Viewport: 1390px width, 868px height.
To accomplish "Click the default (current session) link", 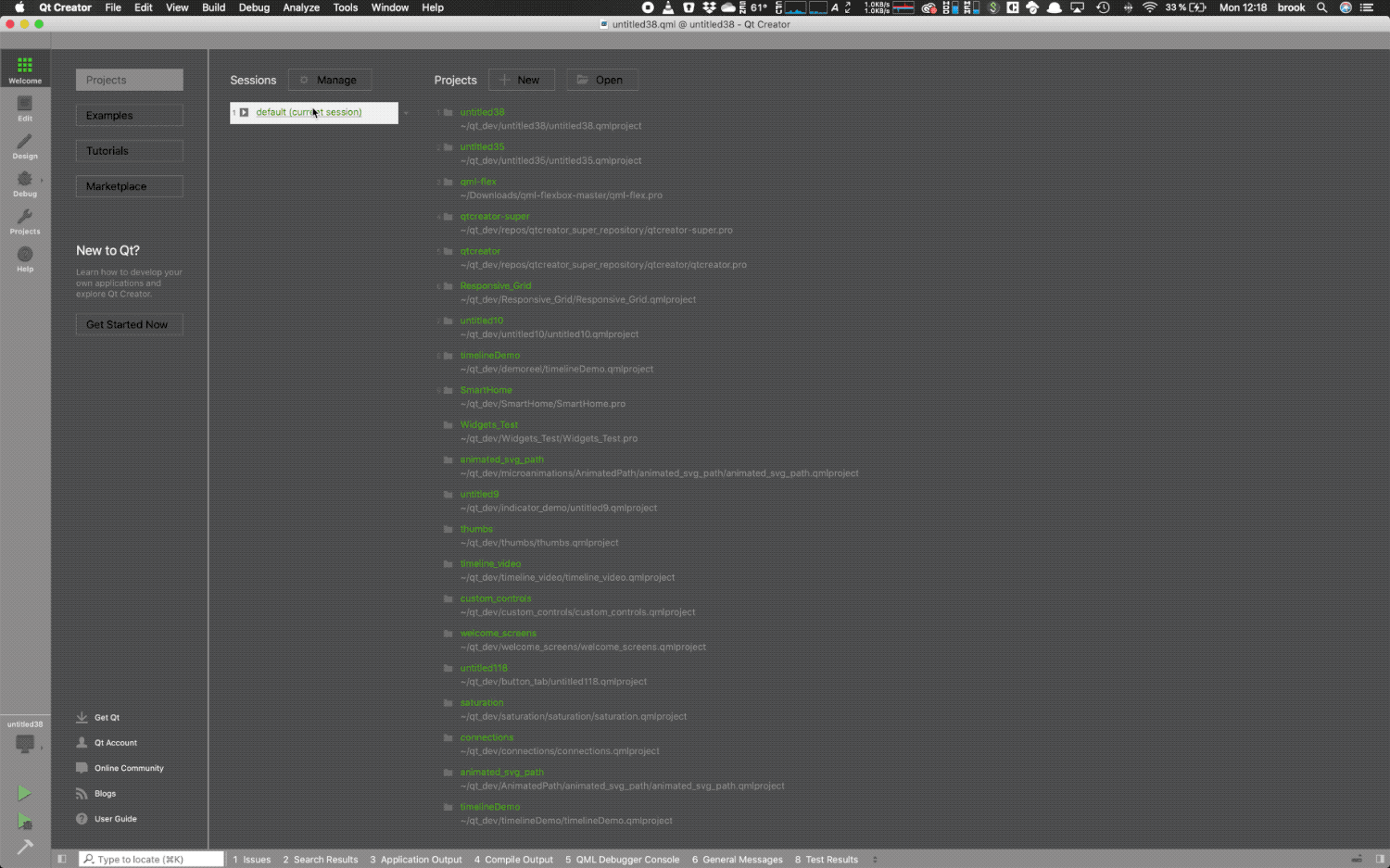I will tap(309, 112).
